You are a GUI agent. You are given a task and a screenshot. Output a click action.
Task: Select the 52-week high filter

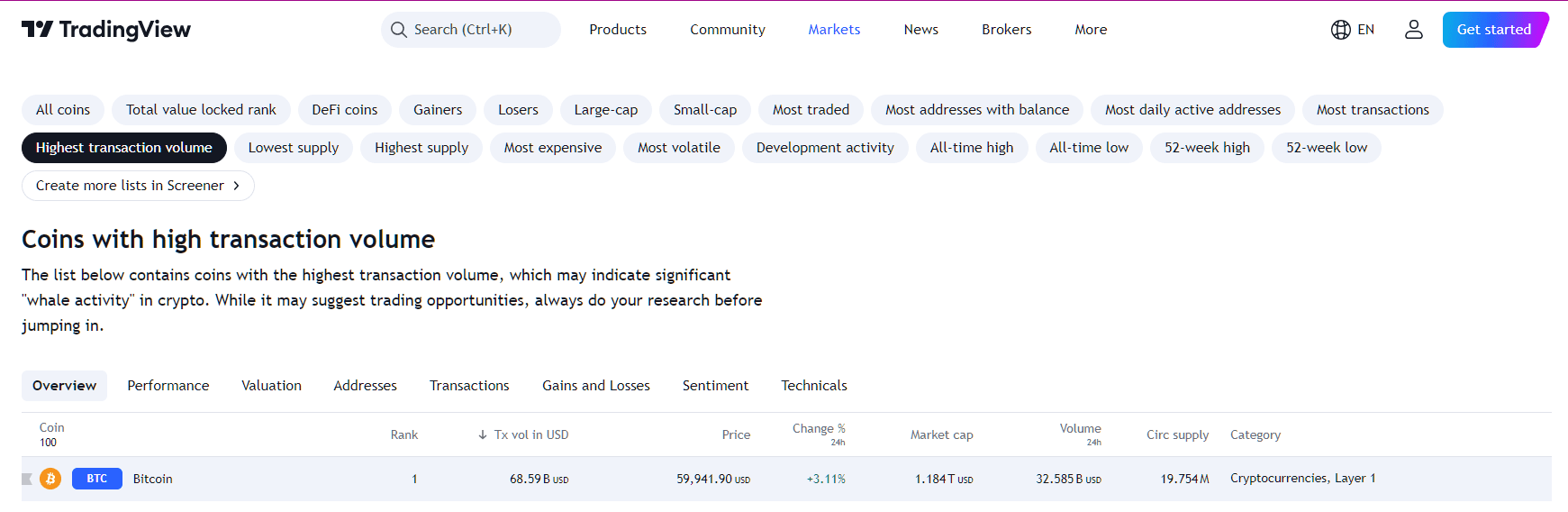tap(1207, 148)
